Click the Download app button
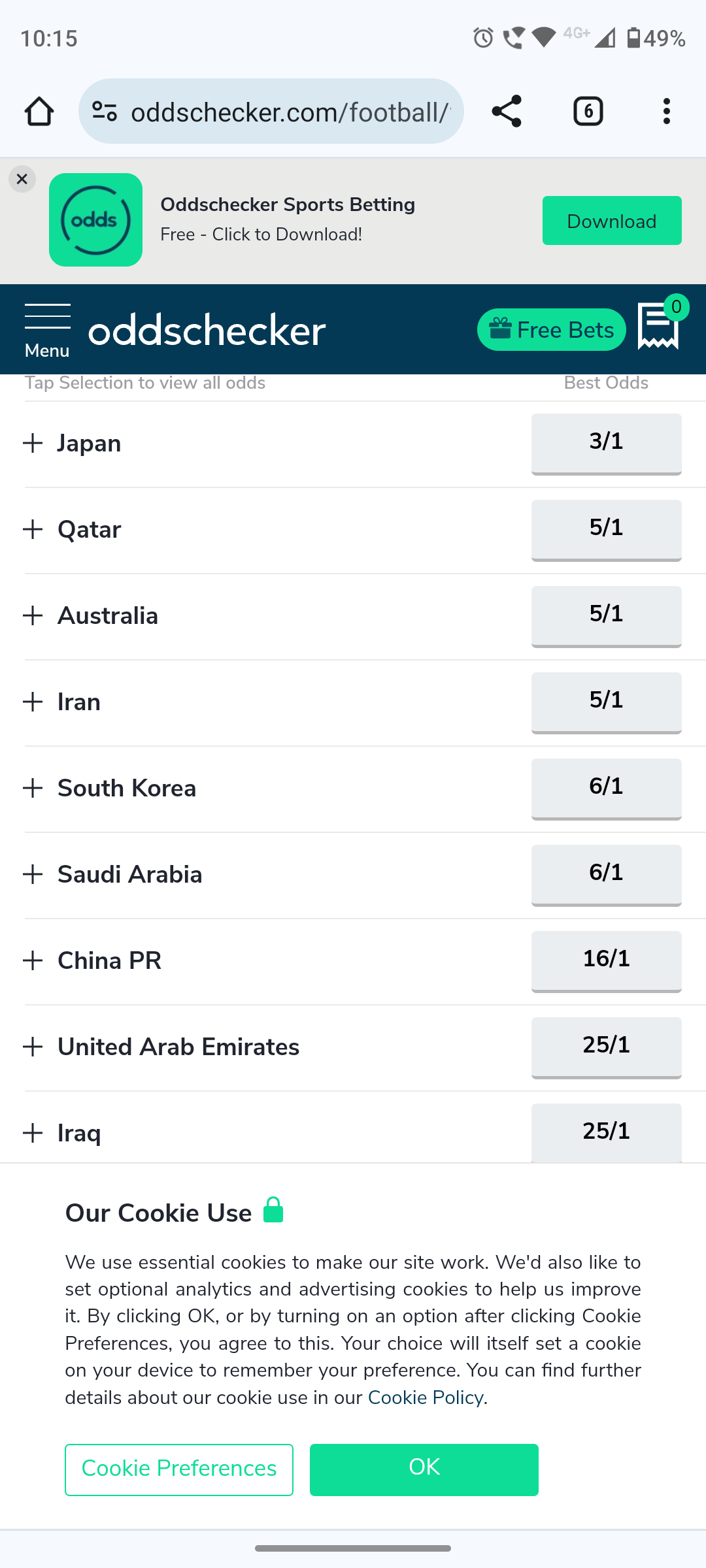The width and height of the screenshot is (706, 1568). 611,221
